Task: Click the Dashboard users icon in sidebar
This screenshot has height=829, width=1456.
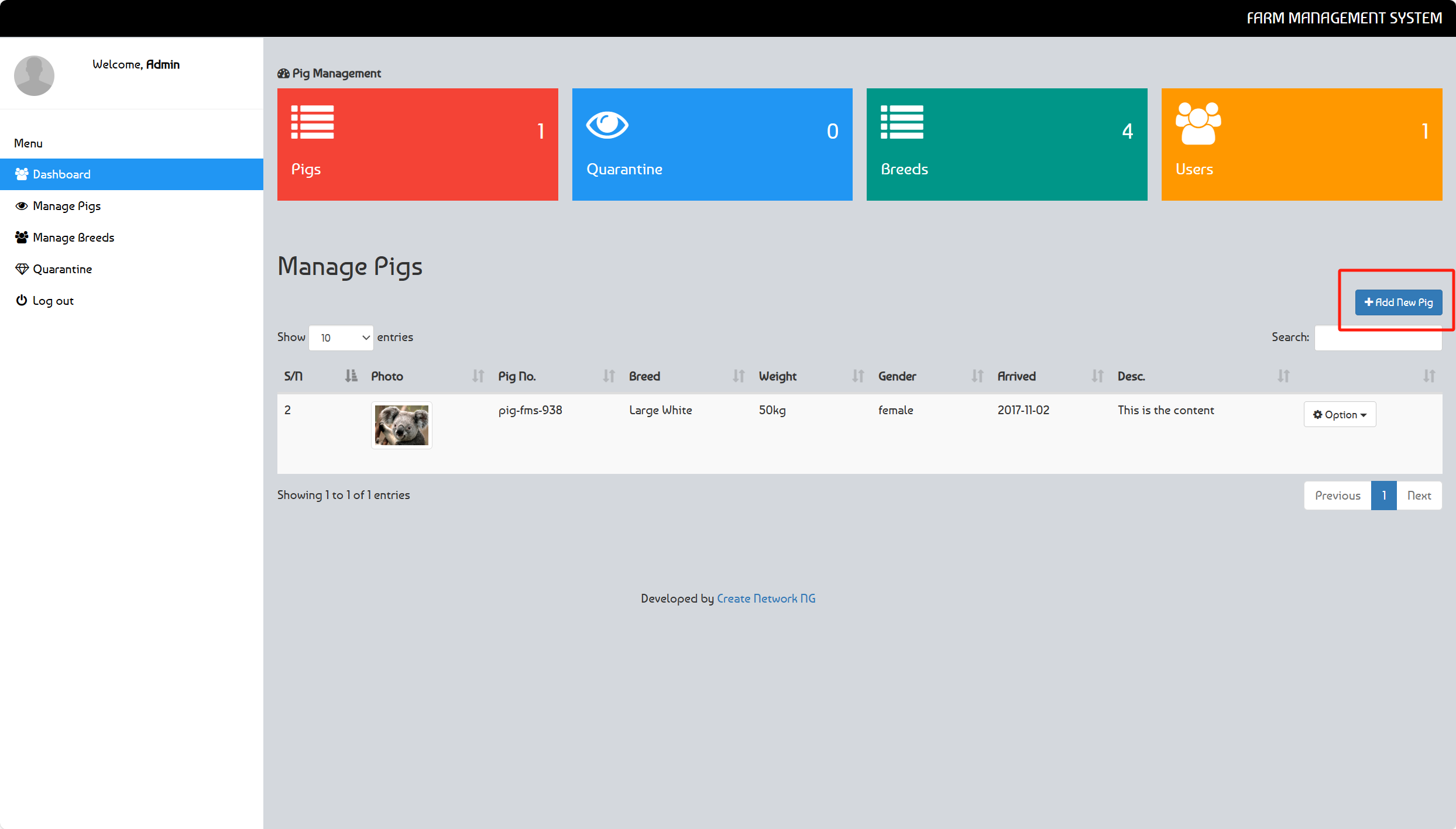Action: pos(22,174)
